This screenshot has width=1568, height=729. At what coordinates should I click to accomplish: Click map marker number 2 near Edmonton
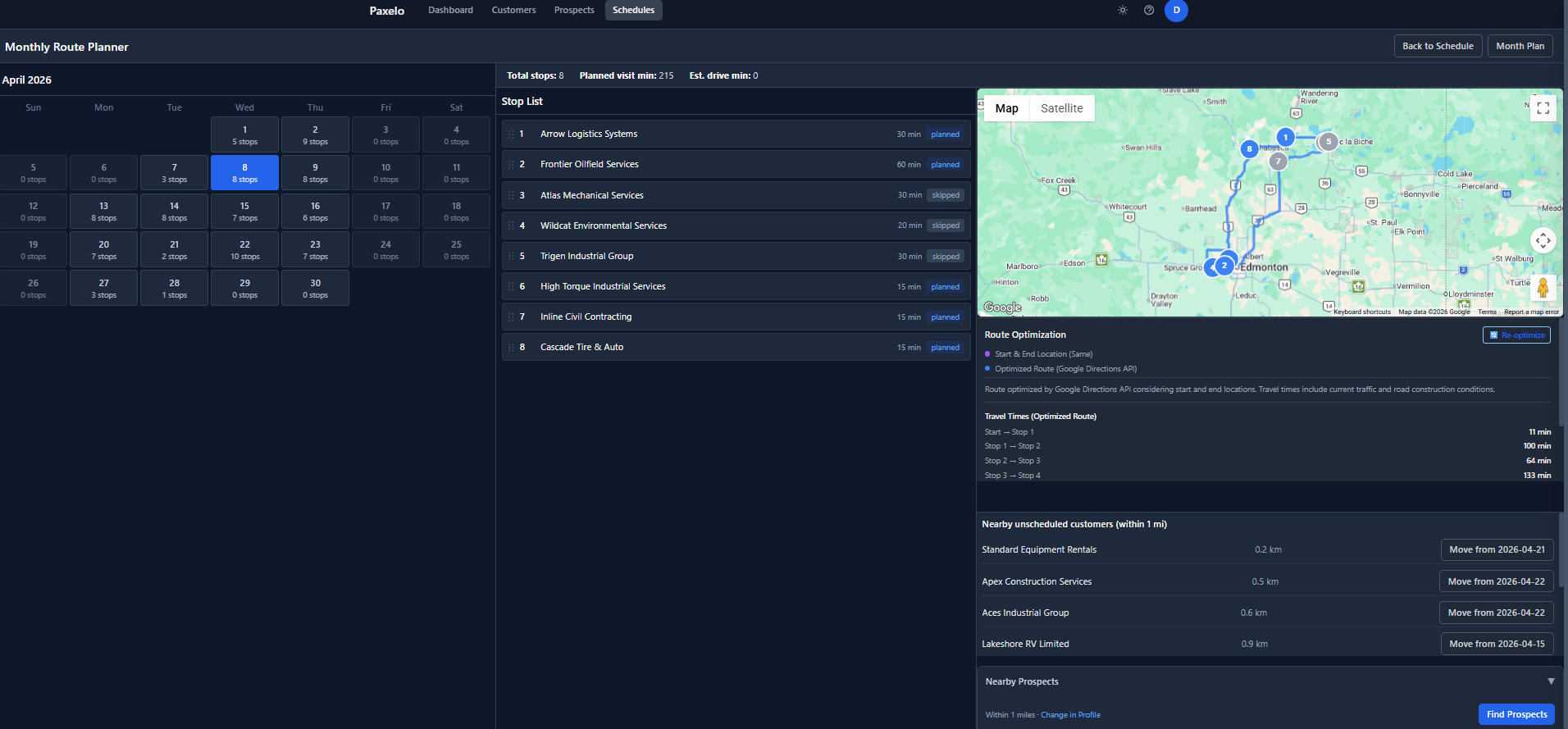click(x=1224, y=265)
